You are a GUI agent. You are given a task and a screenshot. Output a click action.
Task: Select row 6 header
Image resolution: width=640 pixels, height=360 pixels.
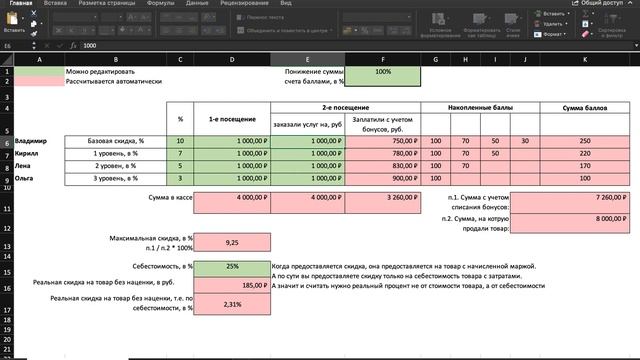tap(7, 143)
